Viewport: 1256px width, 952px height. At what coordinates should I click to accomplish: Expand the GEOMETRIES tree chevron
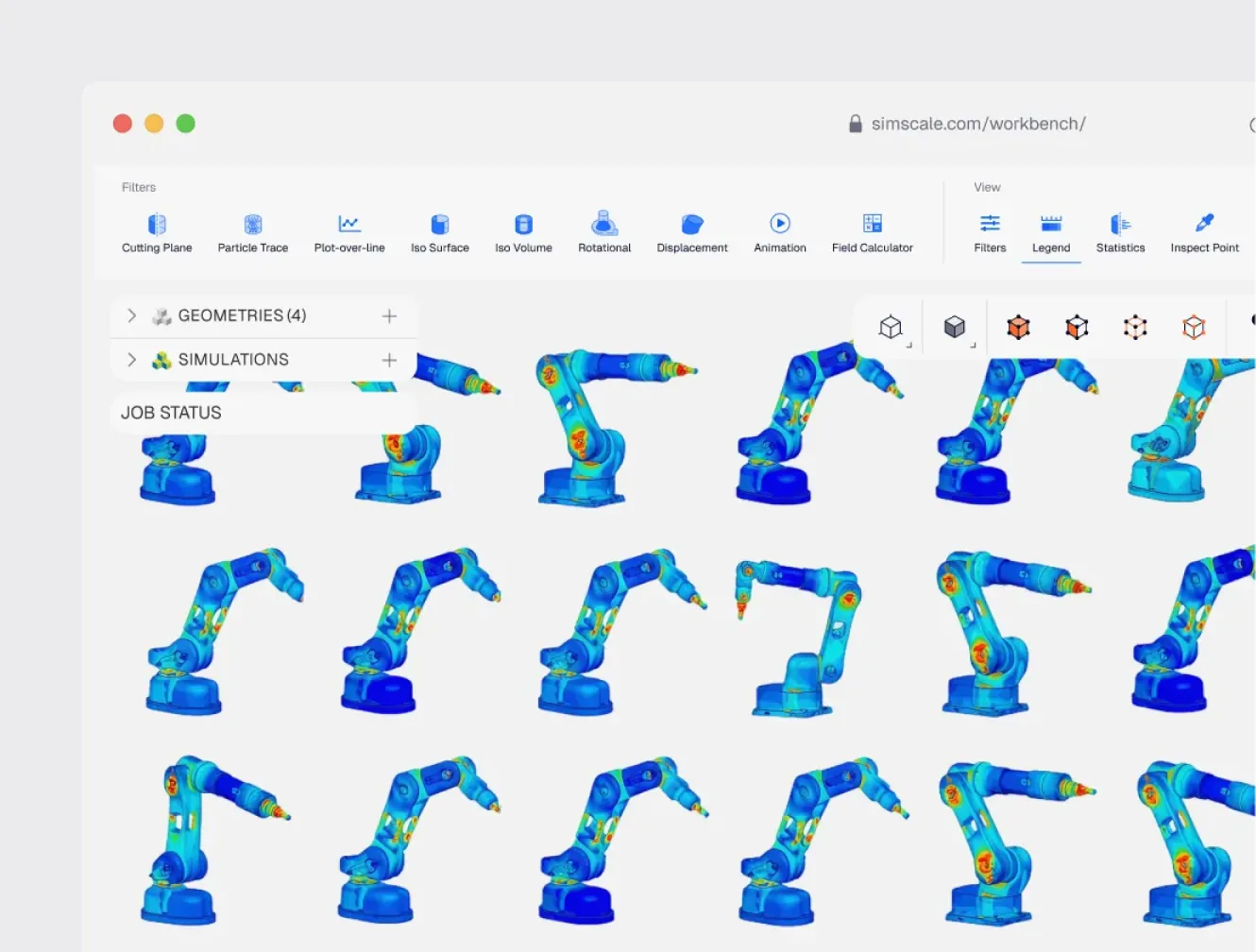(131, 315)
